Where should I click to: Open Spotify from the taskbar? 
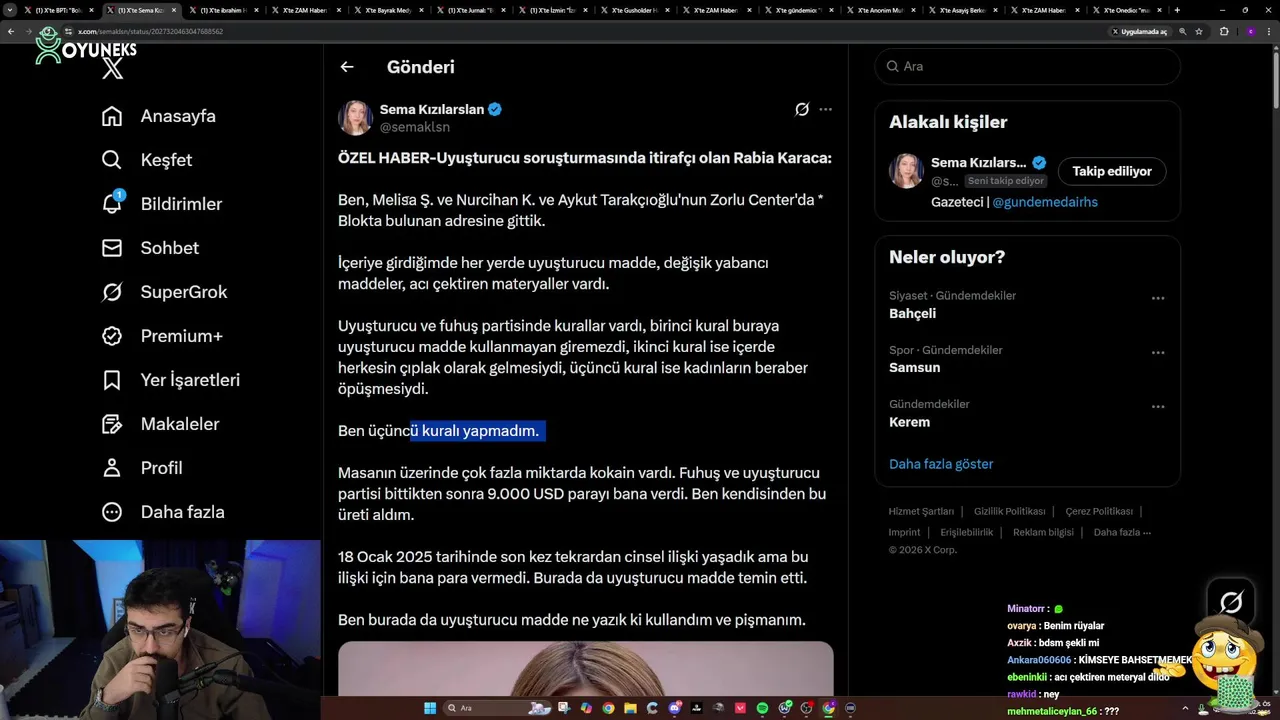click(x=763, y=708)
